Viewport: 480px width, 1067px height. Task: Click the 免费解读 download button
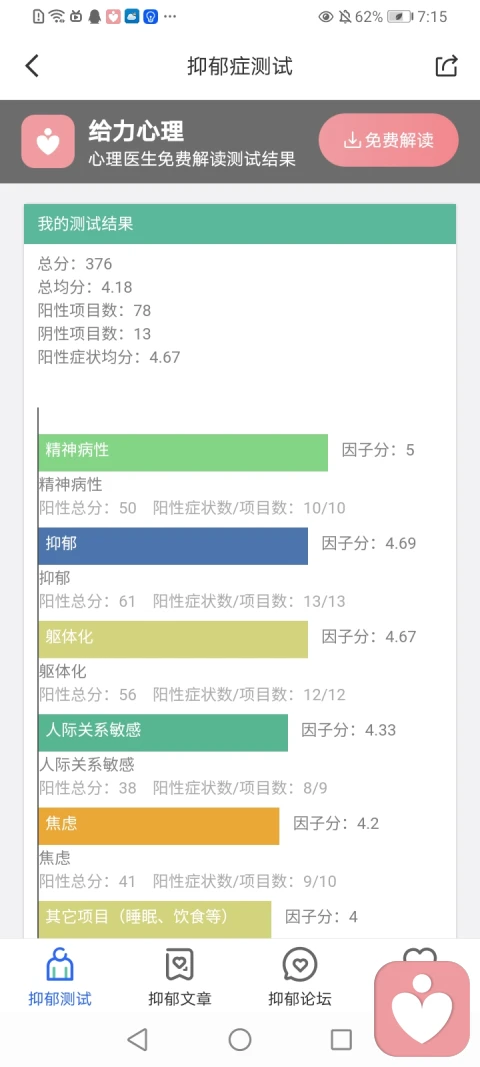[389, 140]
